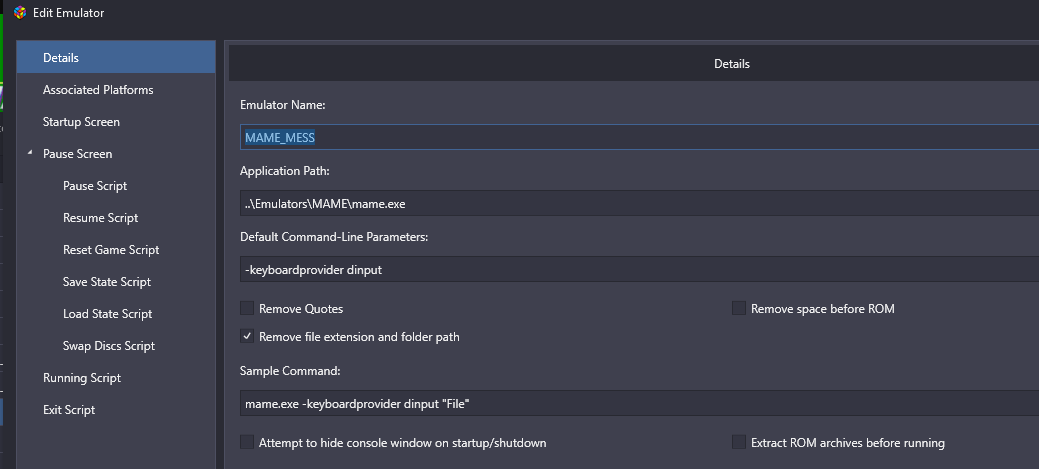The image size is (1039, 469).
Task: Enable Remove space before ROM checkbox
Action: tap(739, 308)
